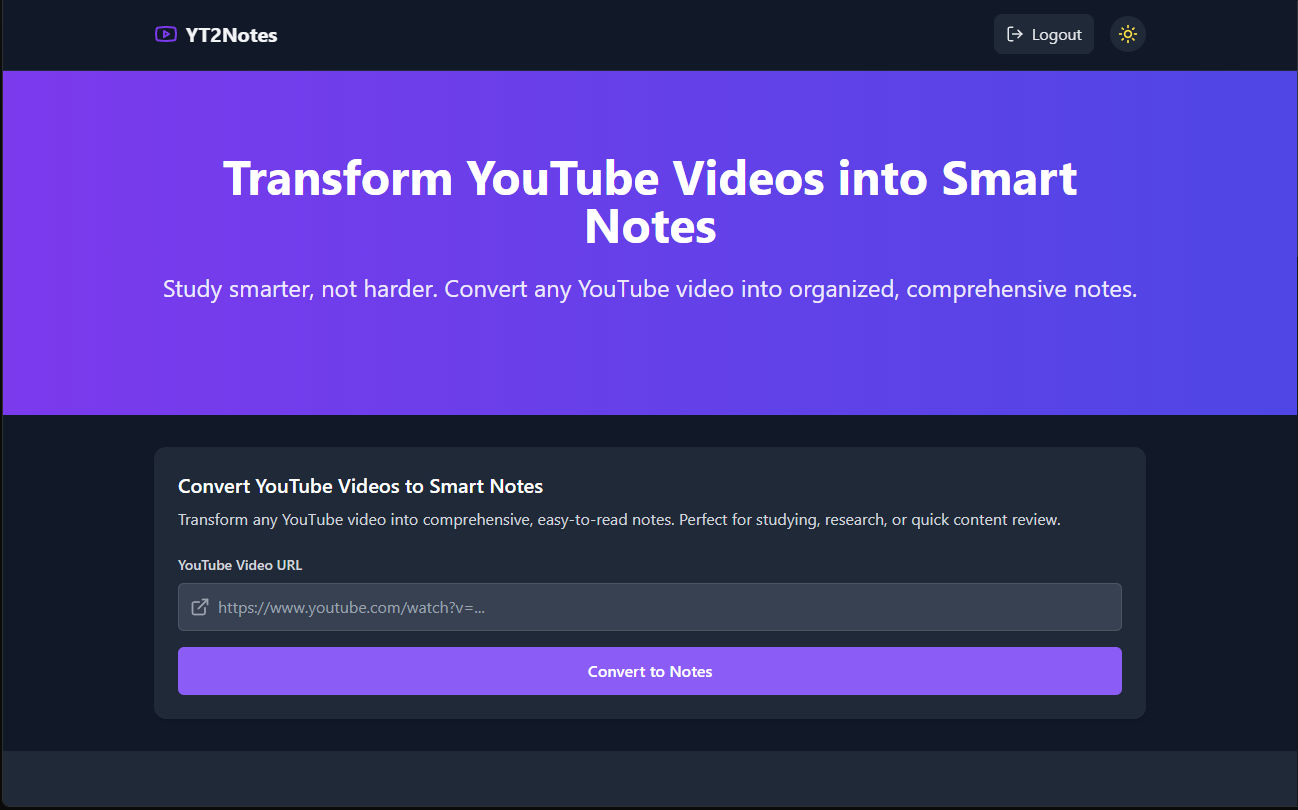Click the YT2Notes video logo icon
Screen dimensions: 1298x810
[x=166, y=35]
